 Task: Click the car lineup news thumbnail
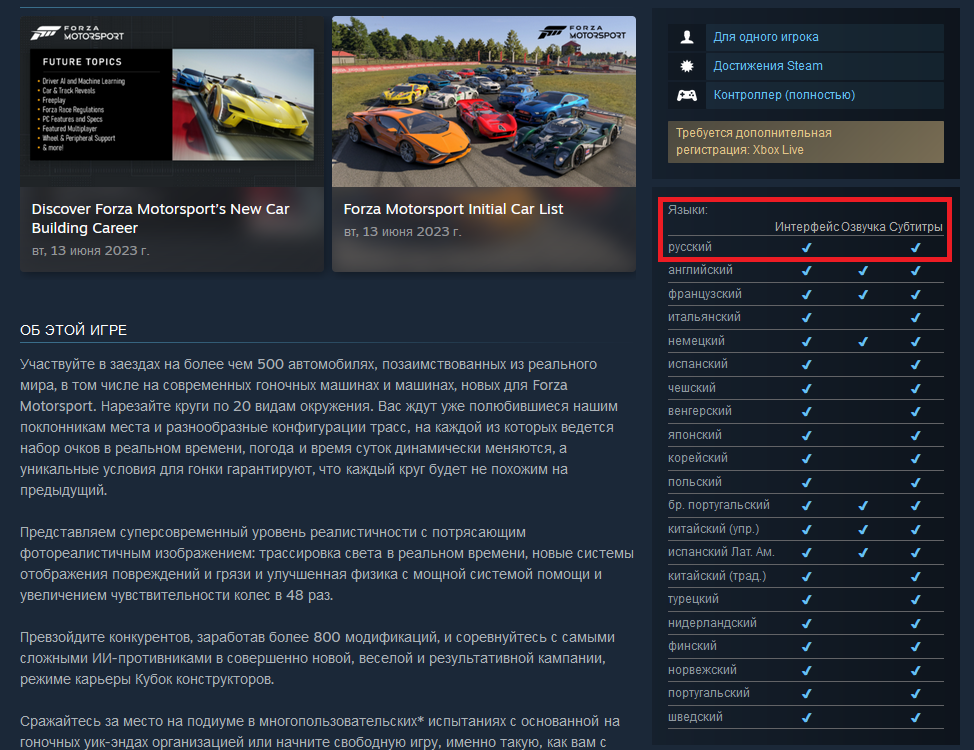484,101
